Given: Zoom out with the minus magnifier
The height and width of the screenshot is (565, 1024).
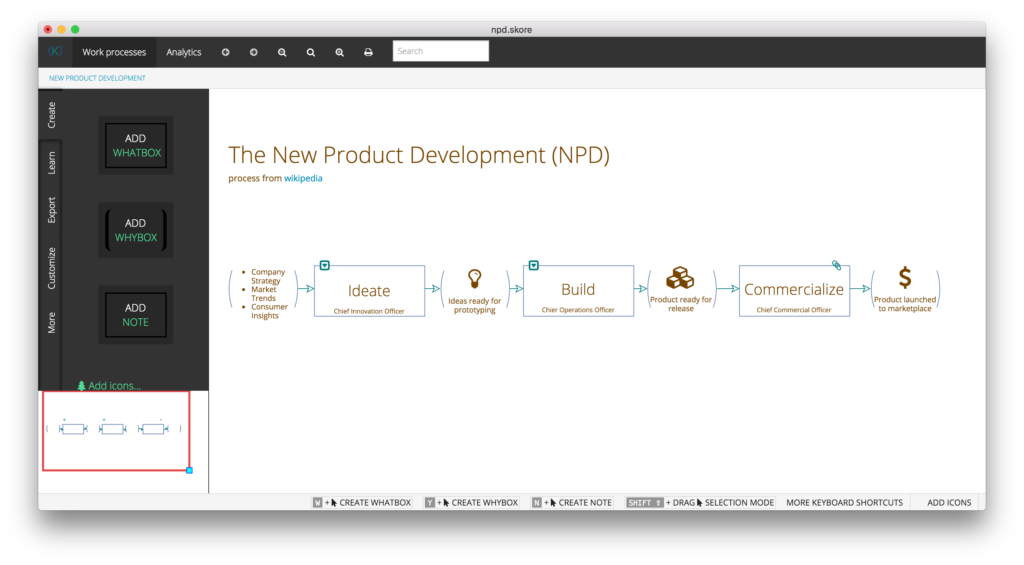Looking at the screenshot, I should pos(282,52).
